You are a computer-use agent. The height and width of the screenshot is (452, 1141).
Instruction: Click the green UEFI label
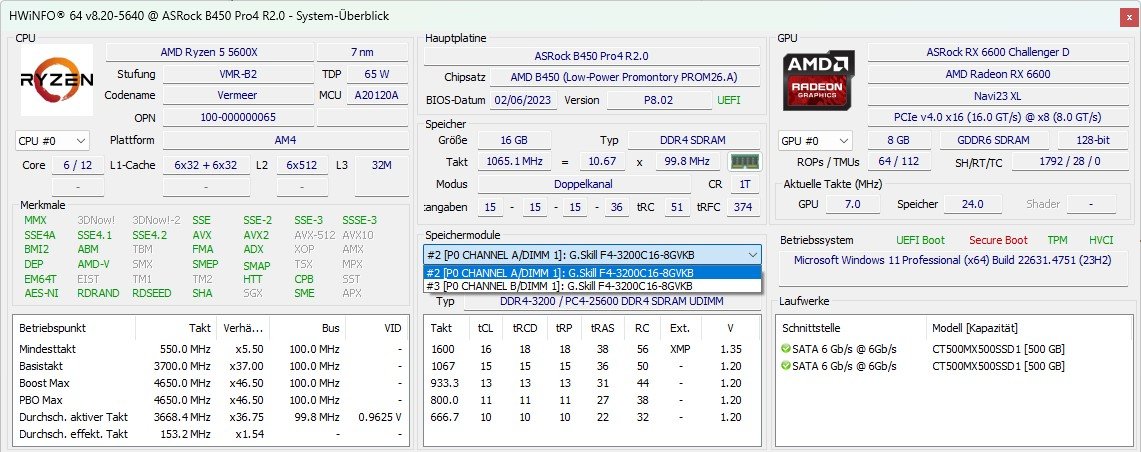728,100
